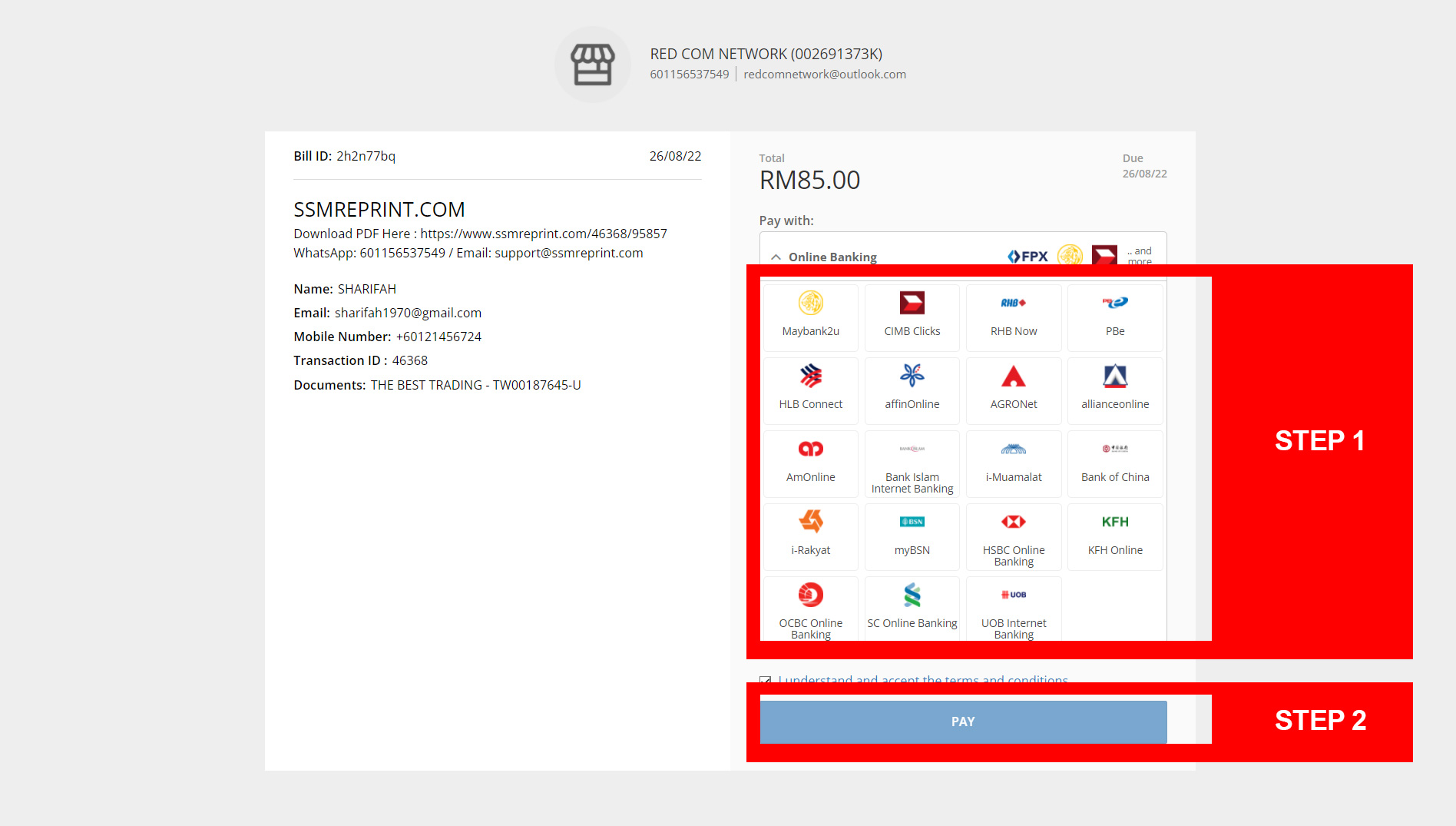Pick RHB Now online banking

pos(1014,317)
